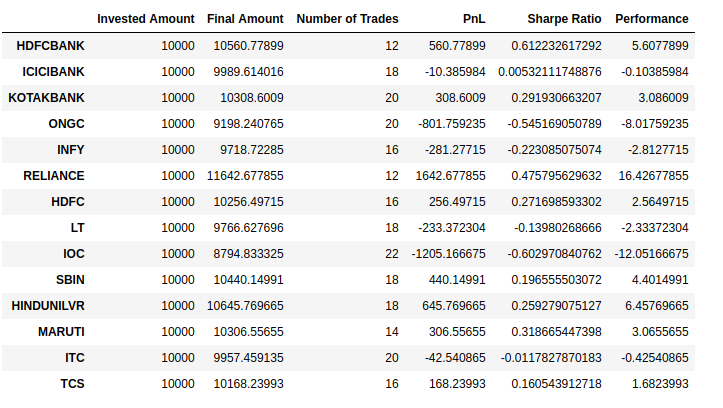Select the PnL column header
This screenshot has height=408, width=723.
pyautogui.click(x=474, y=19)
